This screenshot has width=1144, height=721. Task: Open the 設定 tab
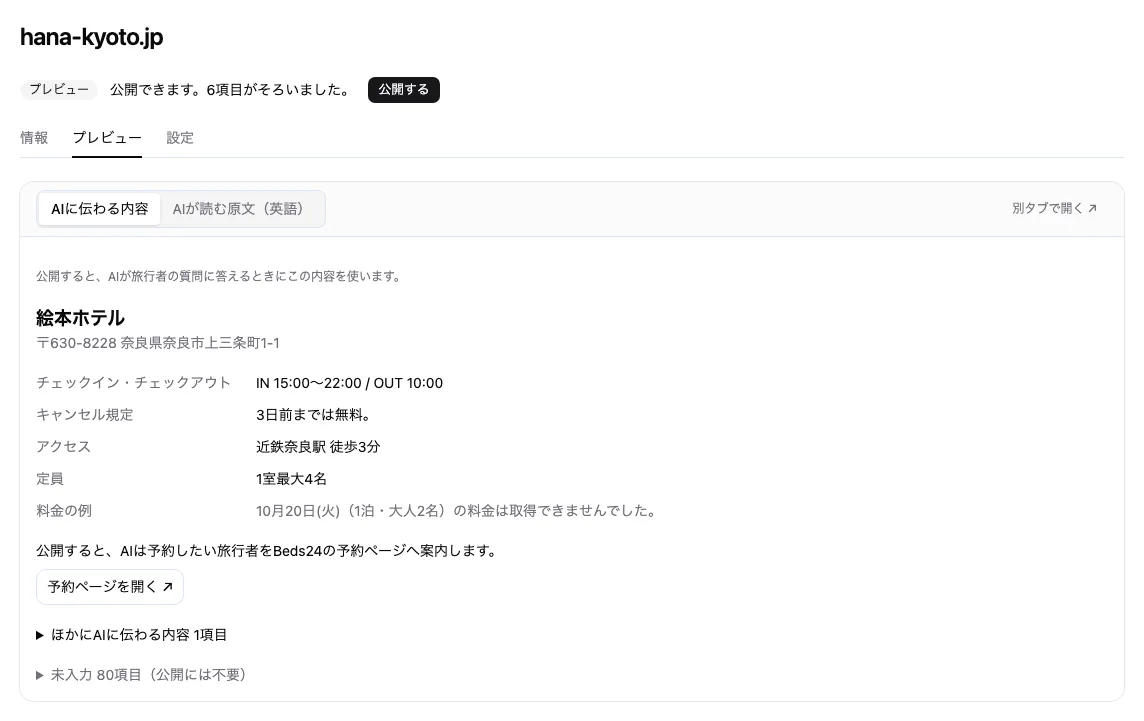click(x=179, y=138)
